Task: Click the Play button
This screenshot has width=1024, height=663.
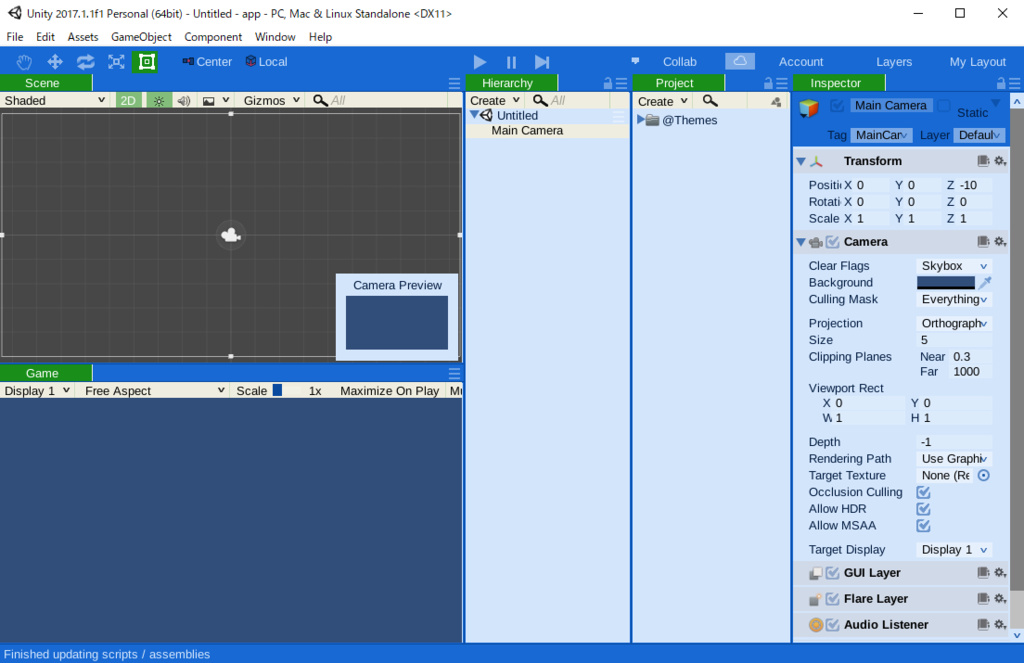Action: (x=480, y=62)
